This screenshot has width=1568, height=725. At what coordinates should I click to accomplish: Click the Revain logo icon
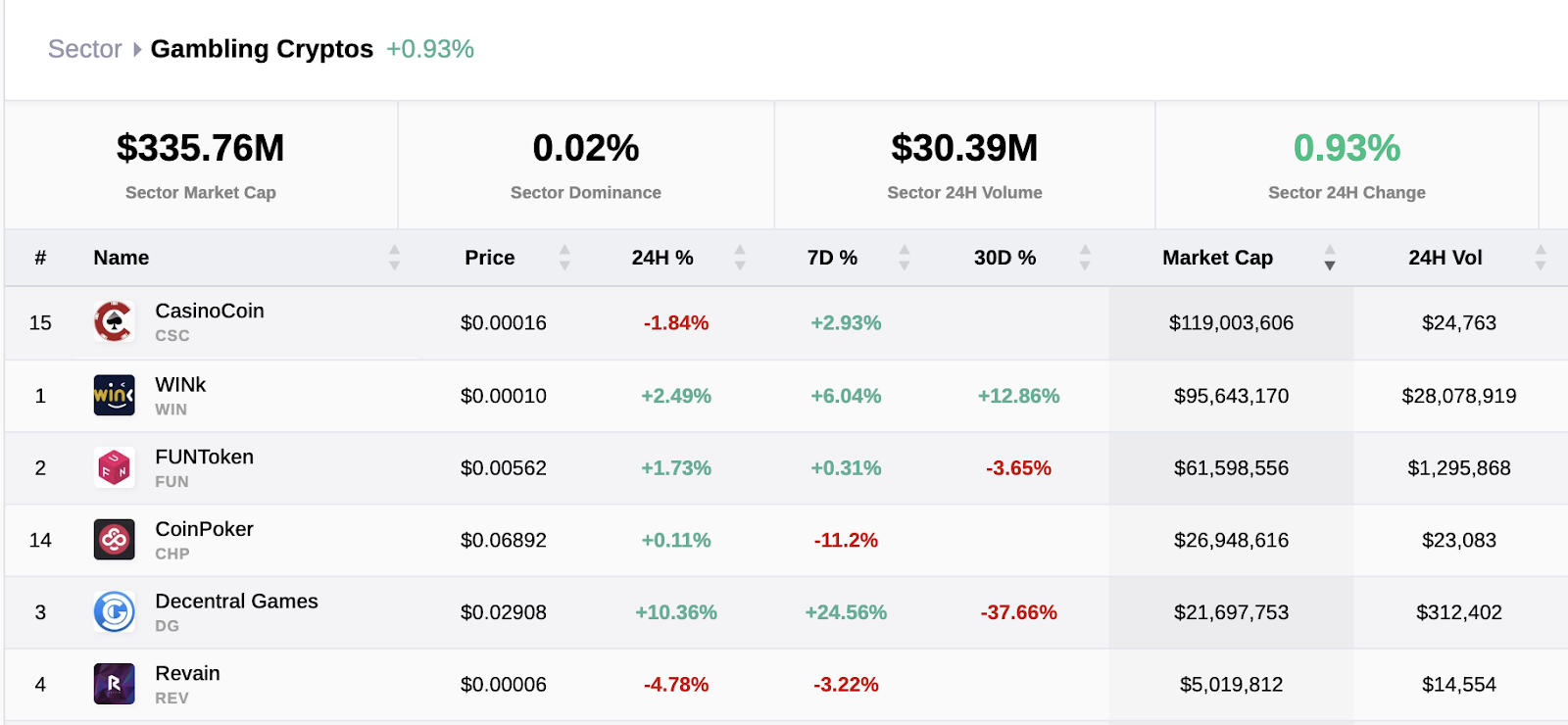coord(114,684)
